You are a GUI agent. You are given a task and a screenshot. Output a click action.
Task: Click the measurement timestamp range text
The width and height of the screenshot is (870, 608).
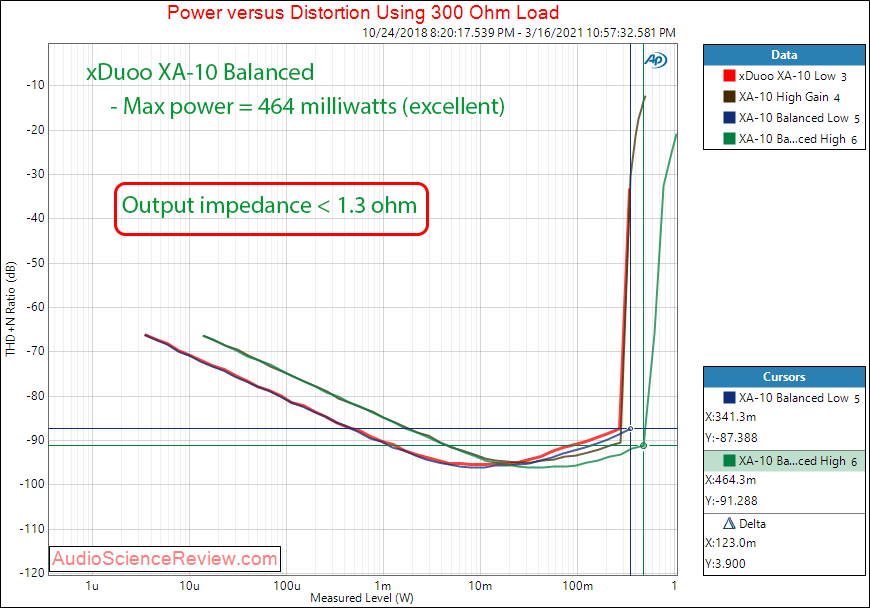[x=519, y=33]
